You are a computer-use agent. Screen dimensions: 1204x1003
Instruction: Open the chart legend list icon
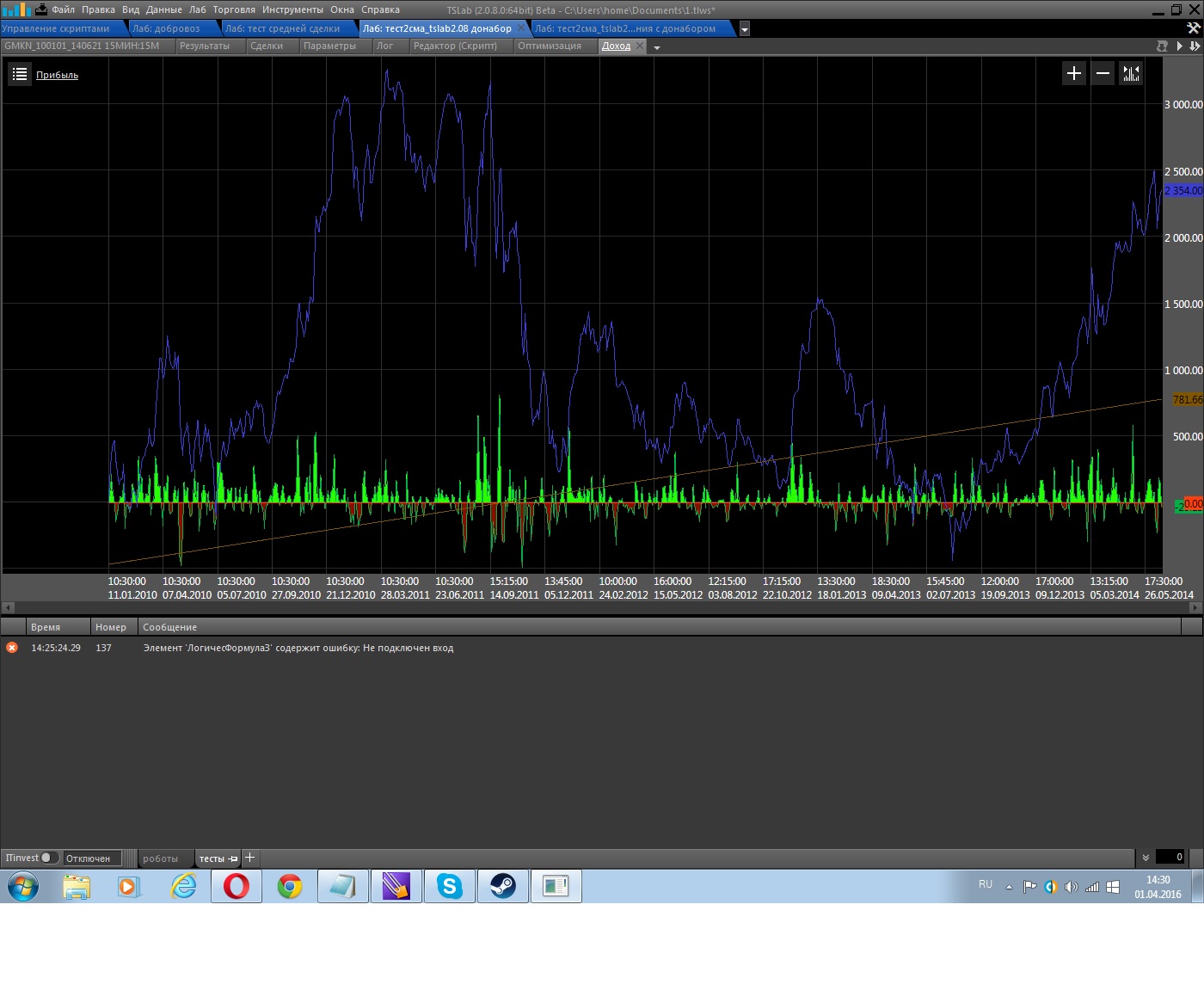tap(20, 74)
